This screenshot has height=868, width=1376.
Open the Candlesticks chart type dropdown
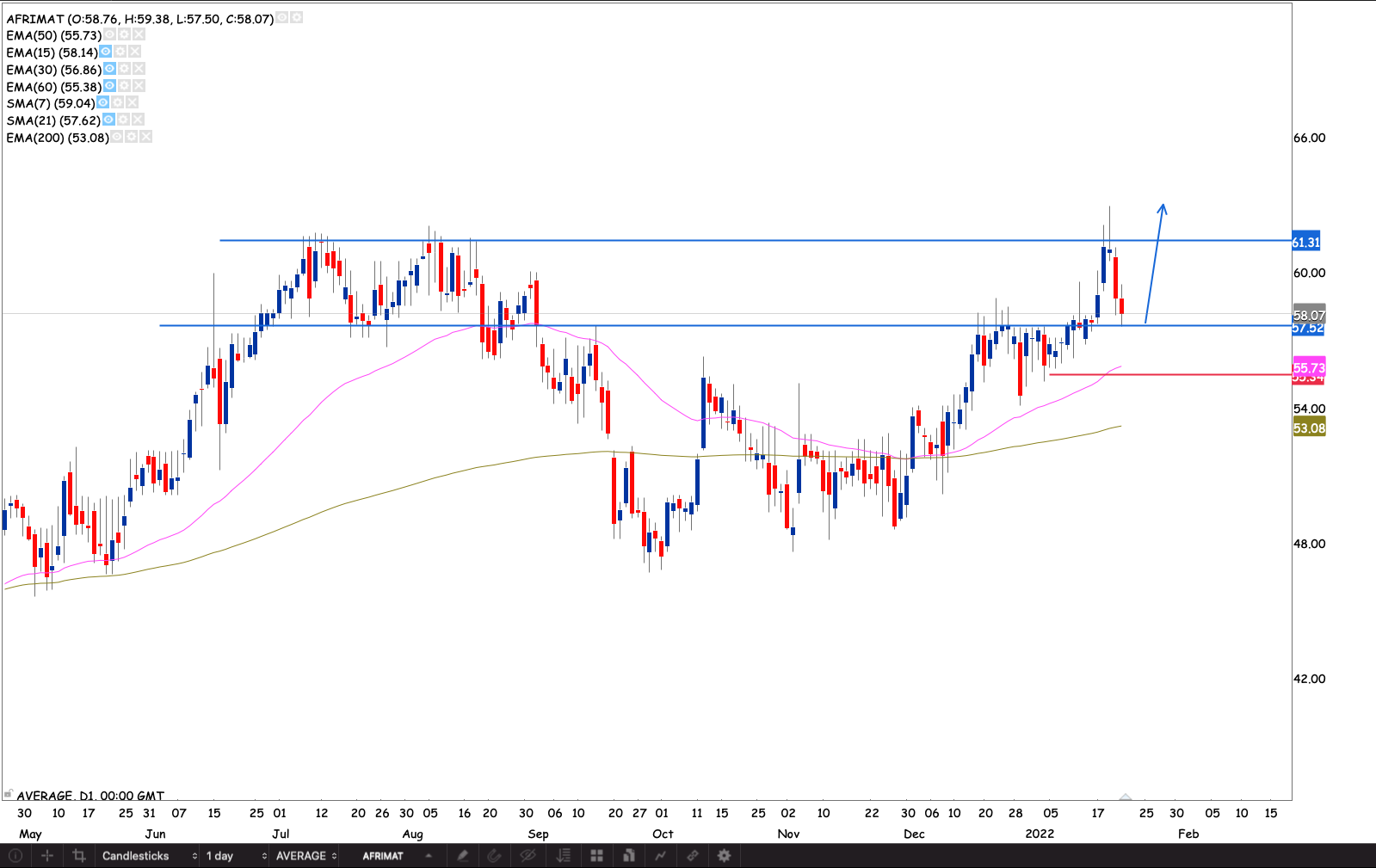pyautogui.click(x=149, y=856)
